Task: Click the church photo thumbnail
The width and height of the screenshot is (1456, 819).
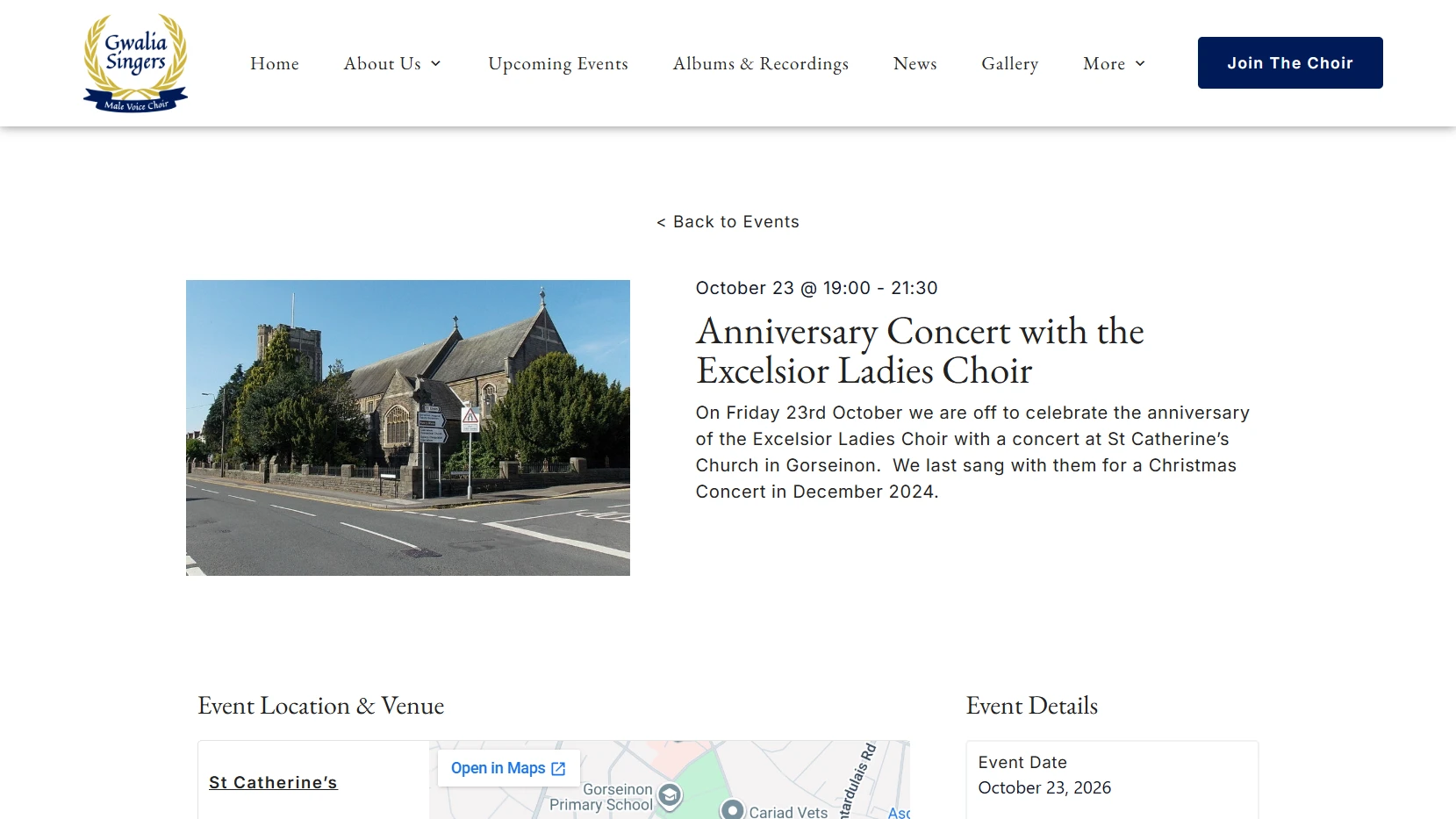Action: pos(408,427)
